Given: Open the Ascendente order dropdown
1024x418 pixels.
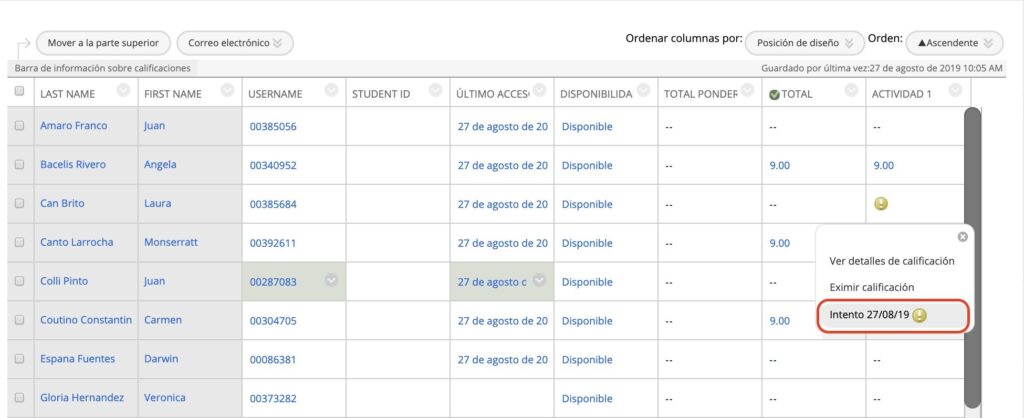Looking at the screenshot, I should [x=953, y=43].
